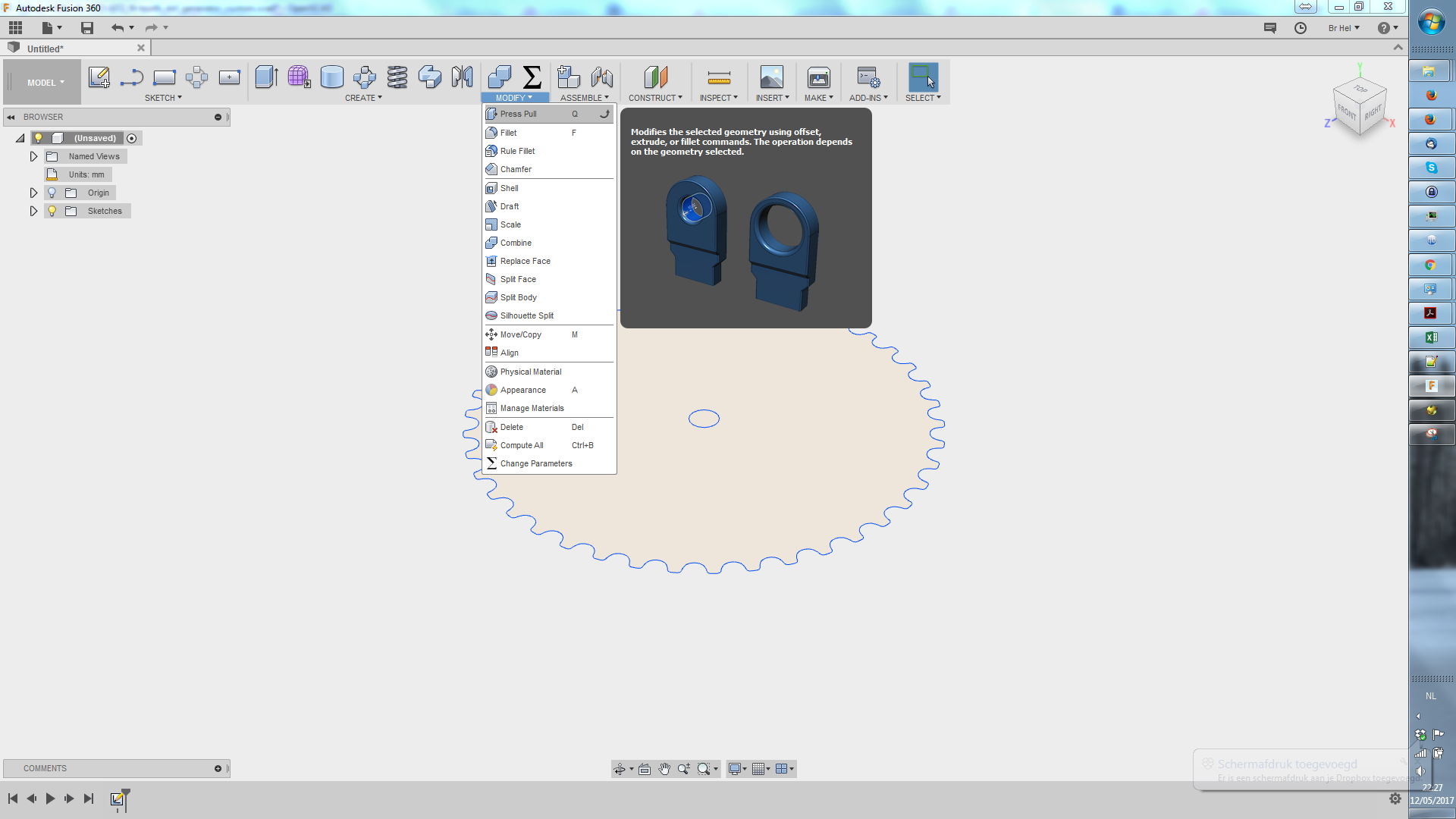Click the Create Sketch icon
The image size is (1456, 819).
coord(99,77)
